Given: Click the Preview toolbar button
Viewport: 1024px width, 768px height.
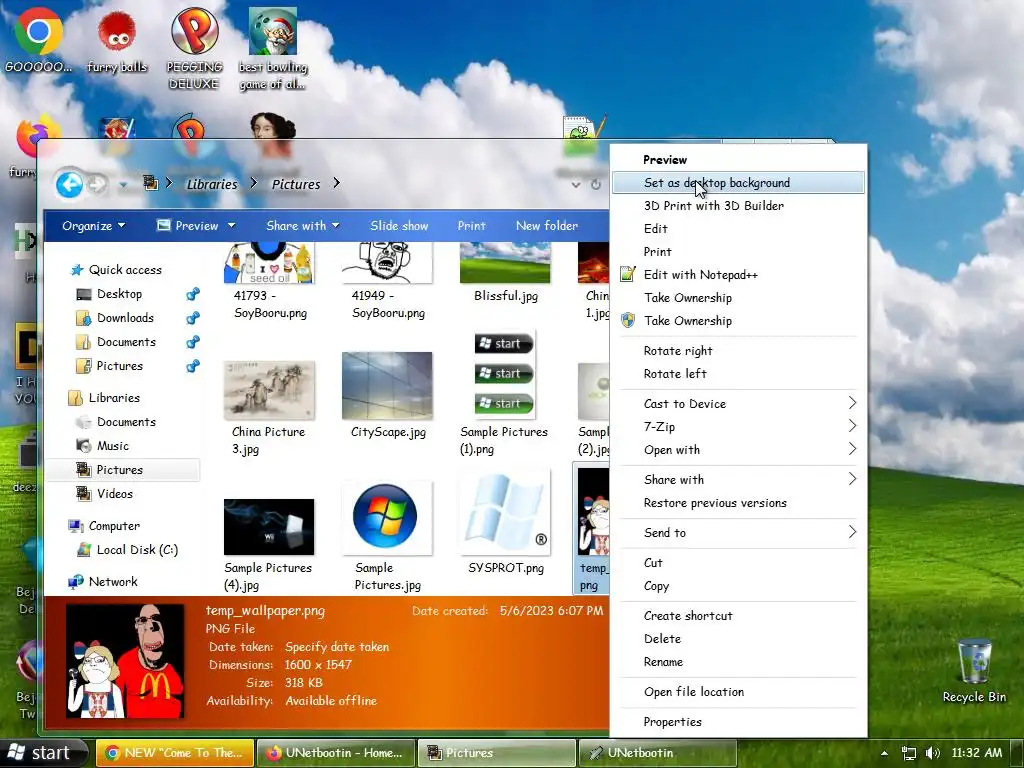Looking at the screenshot, I should click(x=189, y=226).
